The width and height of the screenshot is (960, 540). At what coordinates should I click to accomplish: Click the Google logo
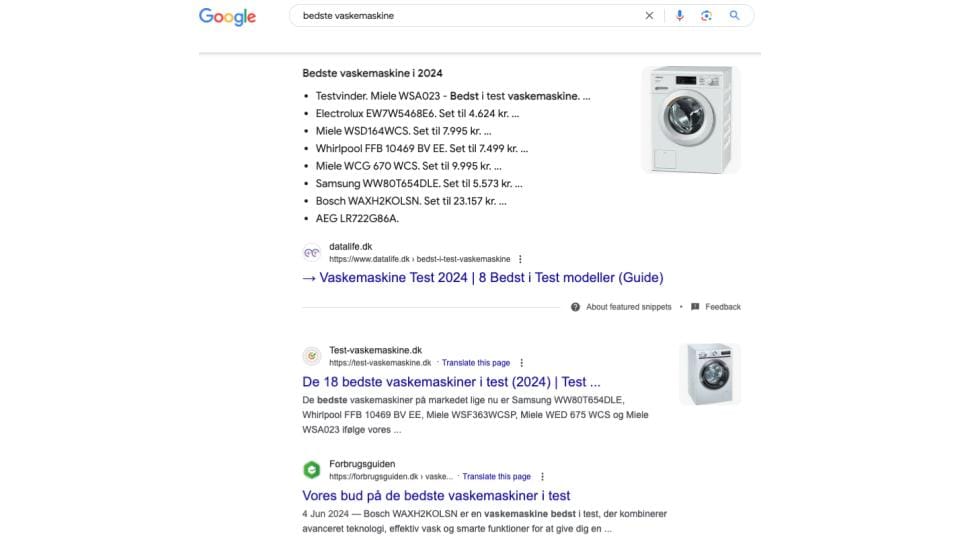(x=227, y=17)
